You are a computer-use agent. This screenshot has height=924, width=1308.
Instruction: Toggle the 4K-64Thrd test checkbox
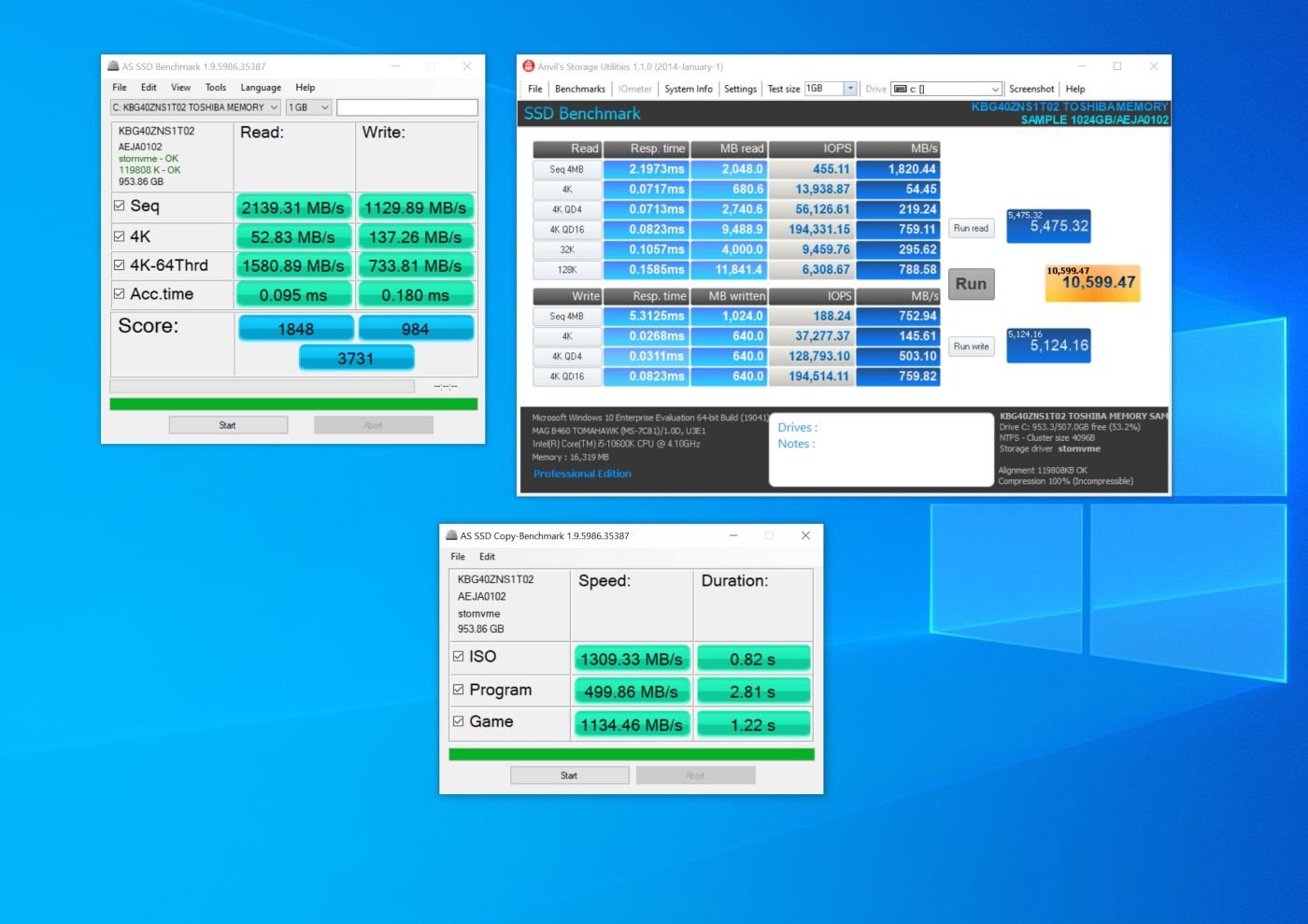[x=119, y=265]
